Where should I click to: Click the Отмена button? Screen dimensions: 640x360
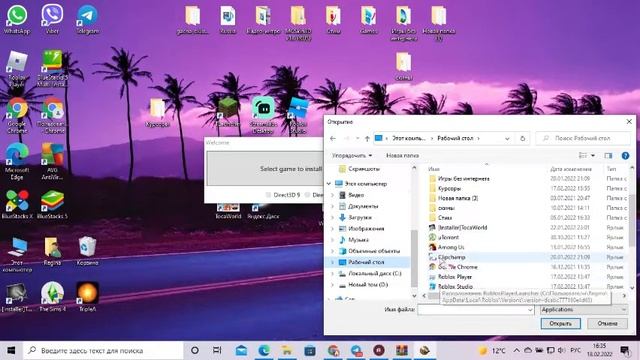tap(607, 323)
